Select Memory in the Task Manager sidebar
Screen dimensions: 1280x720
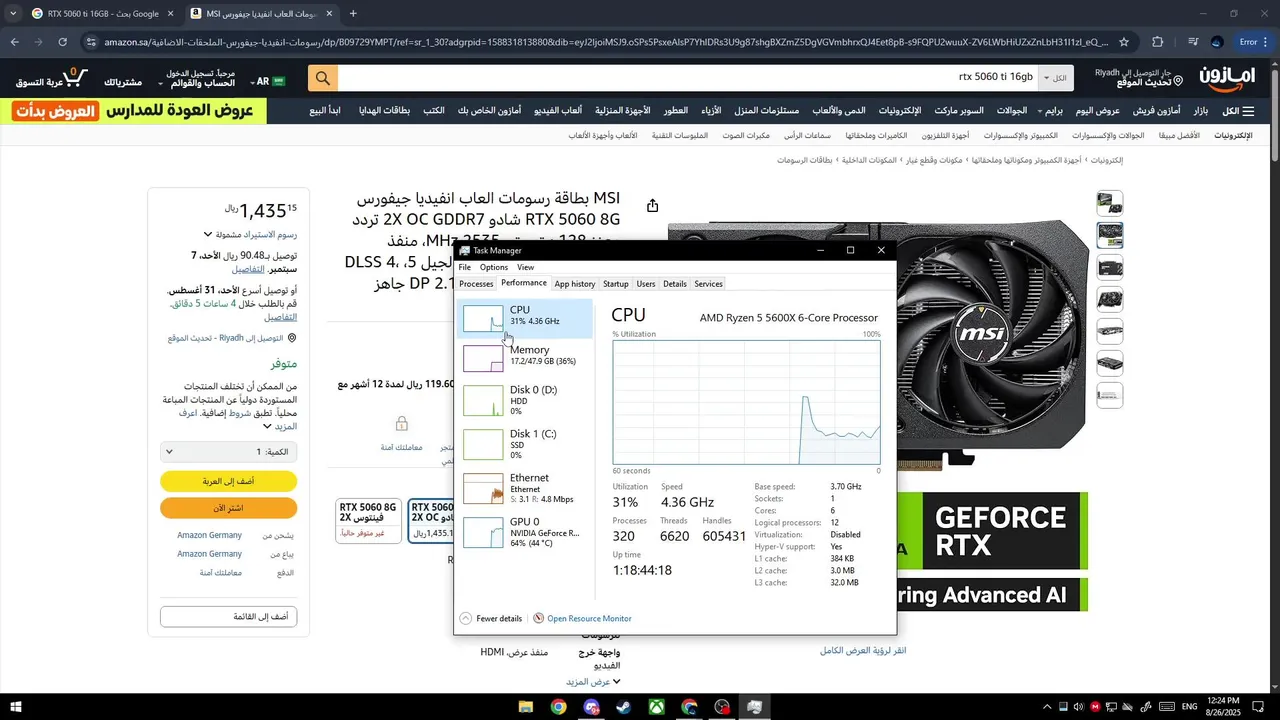point(525,356)
